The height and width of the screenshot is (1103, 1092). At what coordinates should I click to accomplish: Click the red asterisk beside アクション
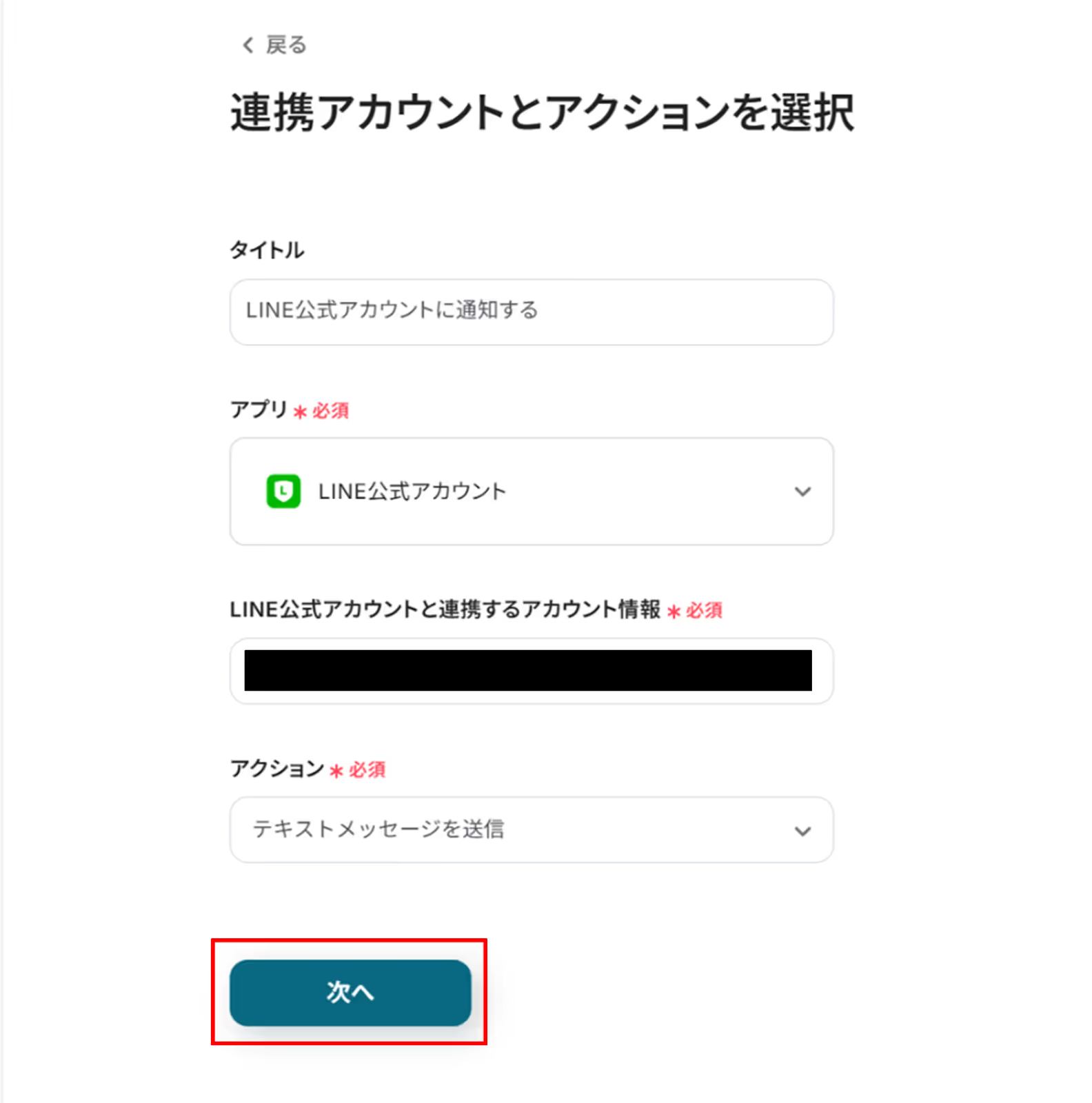[x=336, y=771]
